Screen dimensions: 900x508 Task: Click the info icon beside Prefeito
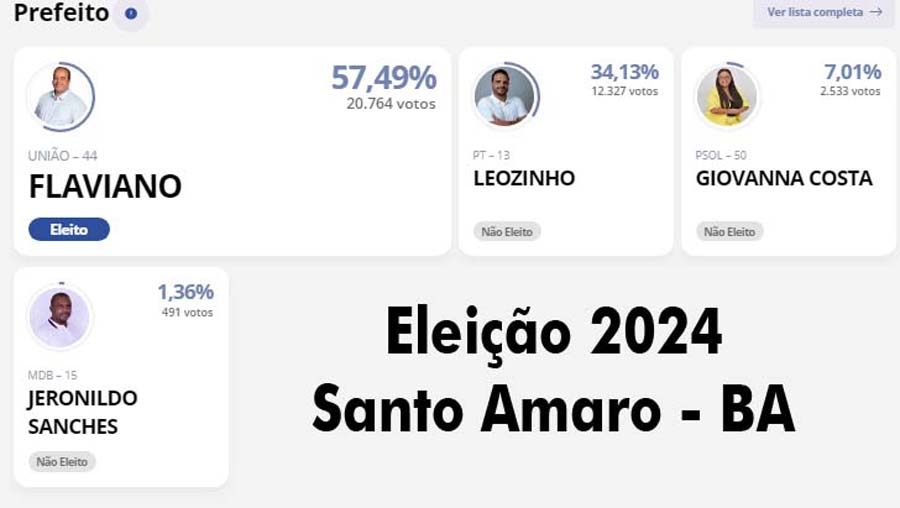131,14
